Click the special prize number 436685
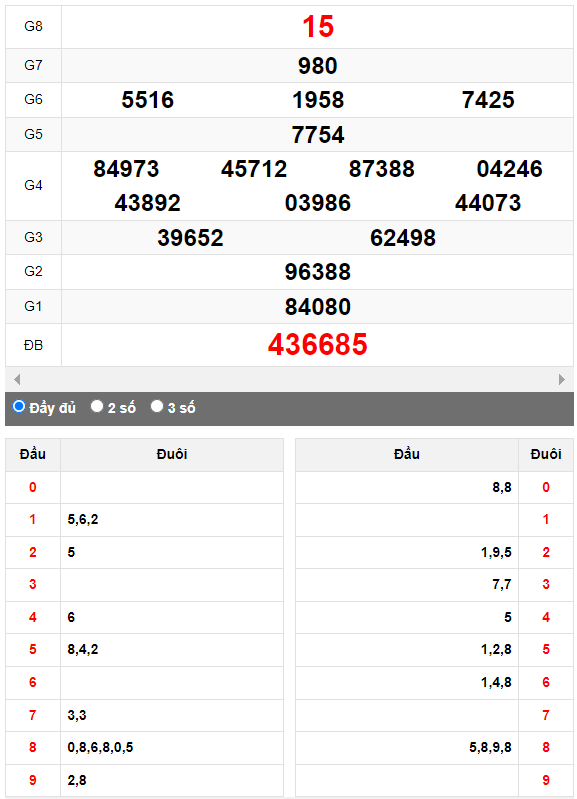 tap(318, 344)
